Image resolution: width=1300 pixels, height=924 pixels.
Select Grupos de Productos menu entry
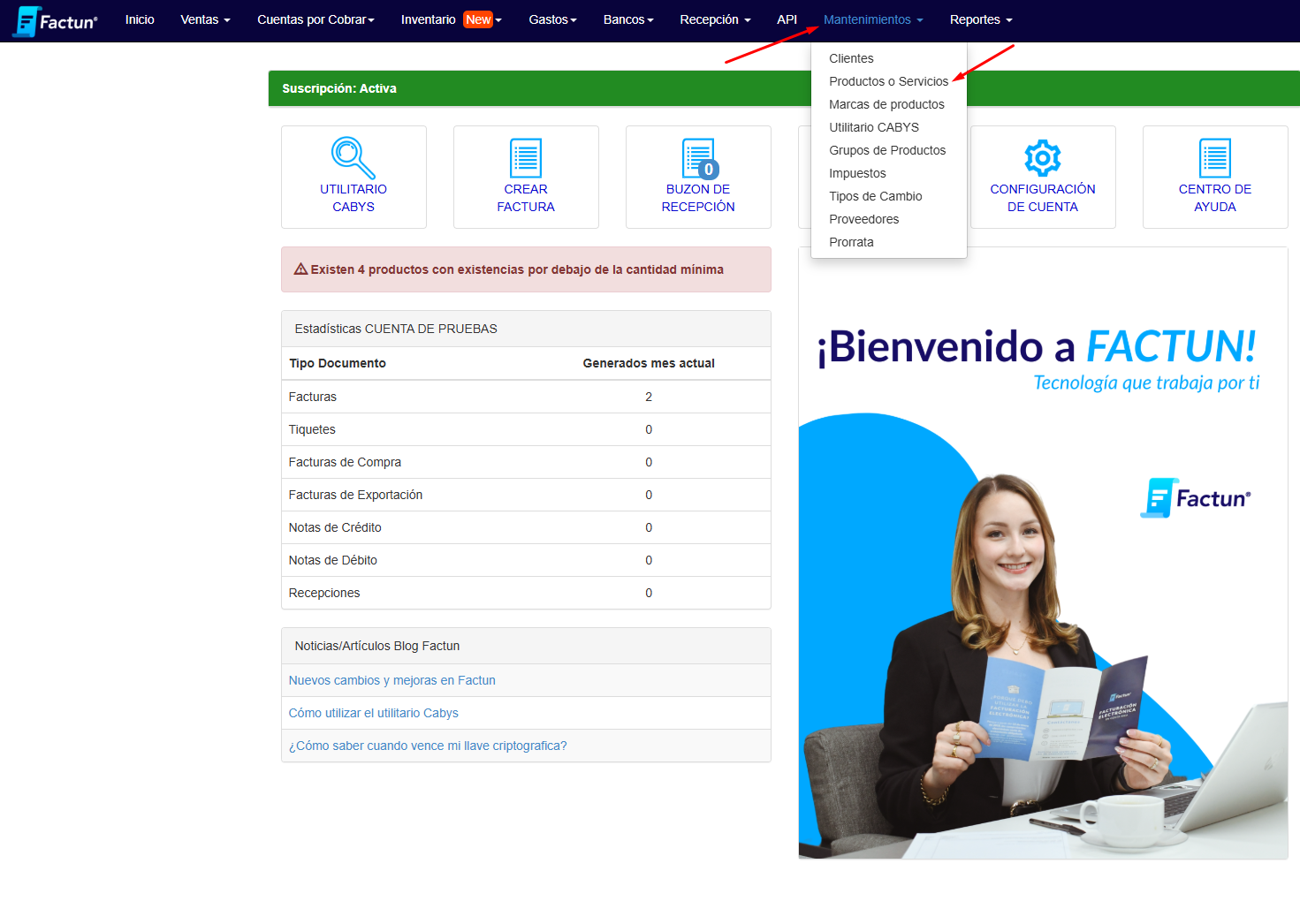pos(889,150)
